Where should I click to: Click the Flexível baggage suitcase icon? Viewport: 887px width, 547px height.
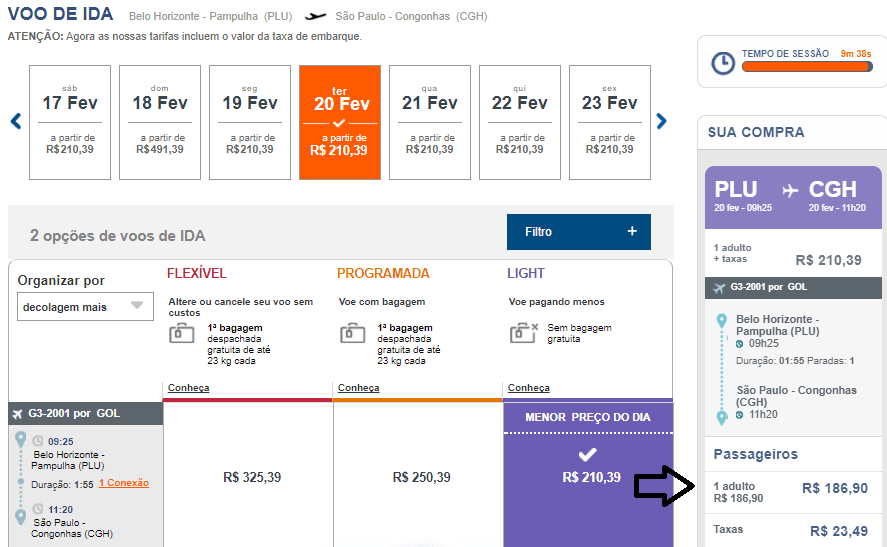tap(182, 333)
